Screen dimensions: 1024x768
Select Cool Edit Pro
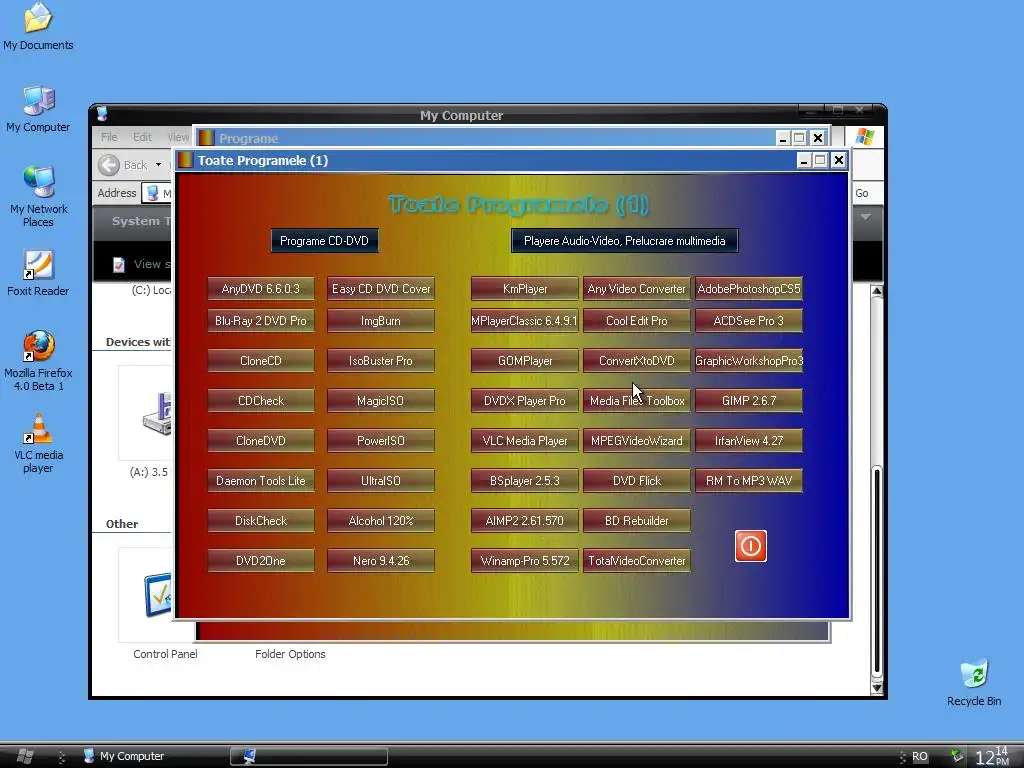coord(637,321)
